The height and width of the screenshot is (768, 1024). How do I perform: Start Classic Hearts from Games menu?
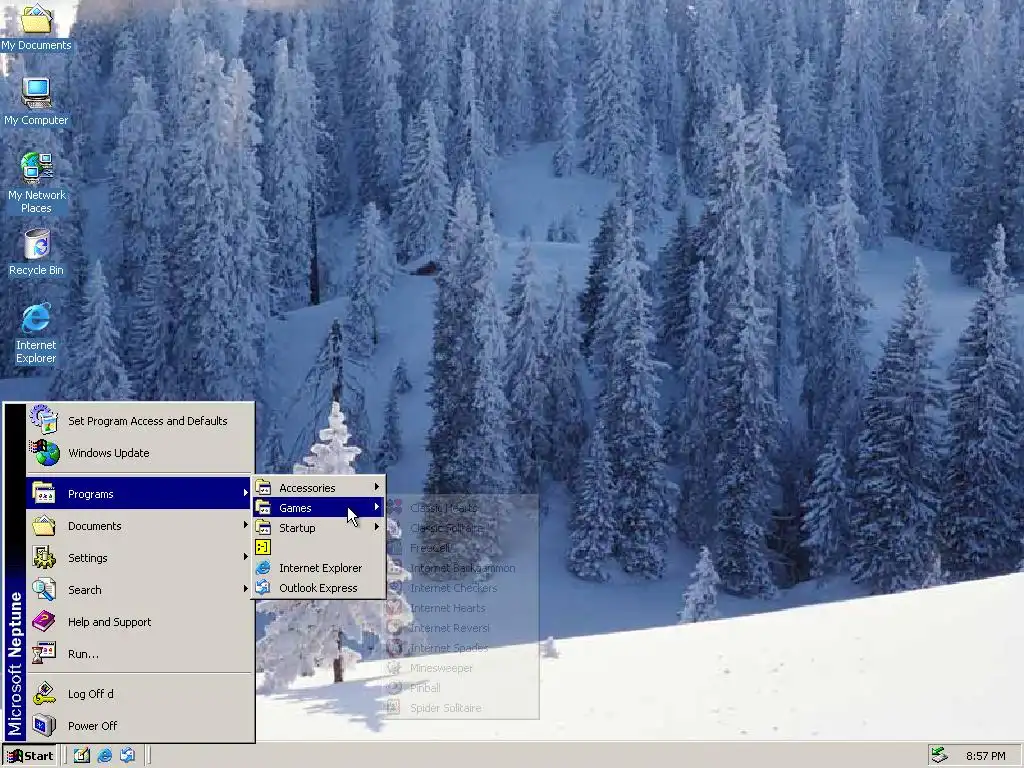click(x=462, y=508)
